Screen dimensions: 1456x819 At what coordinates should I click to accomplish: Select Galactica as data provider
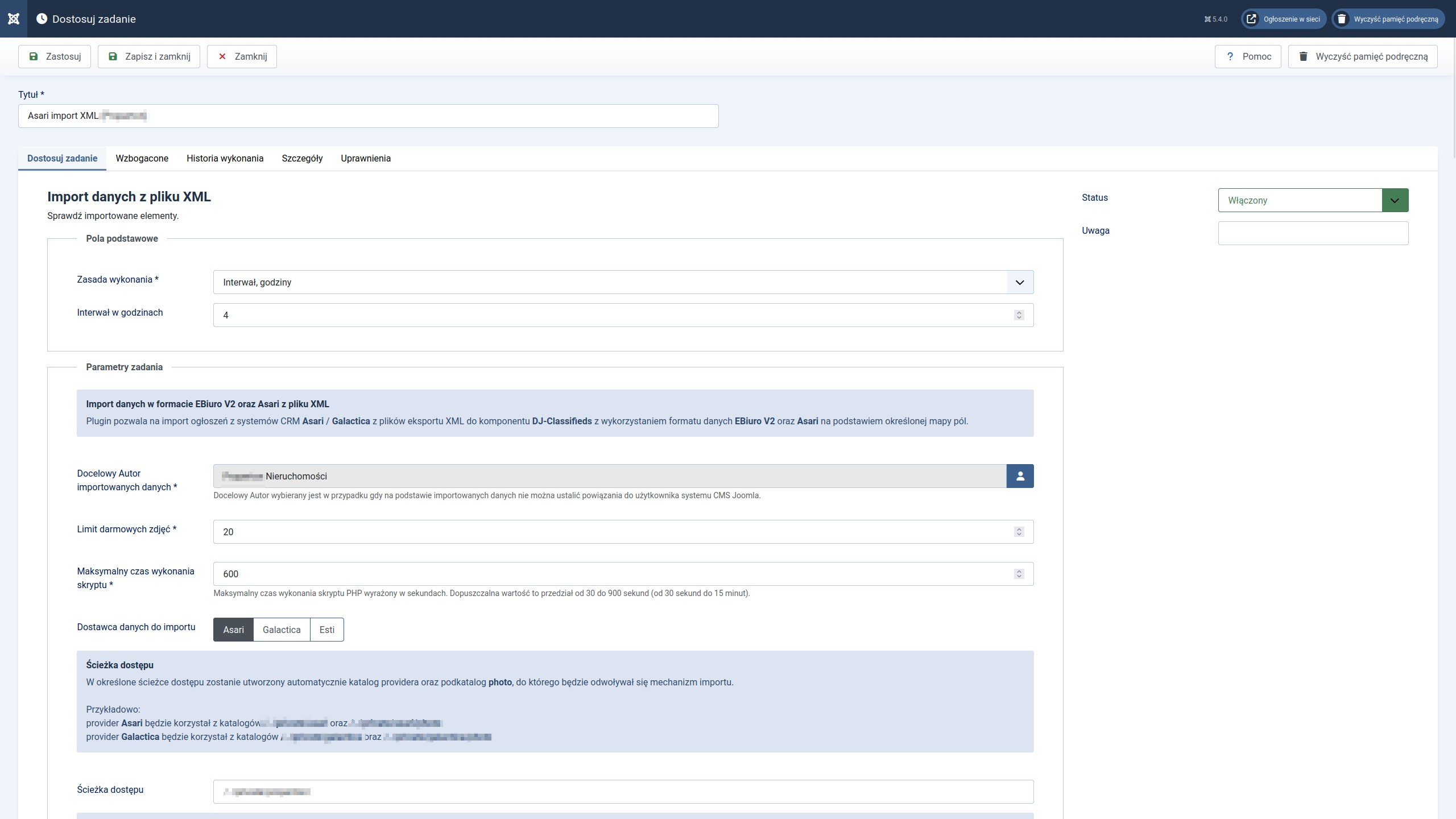coord(282,630)
